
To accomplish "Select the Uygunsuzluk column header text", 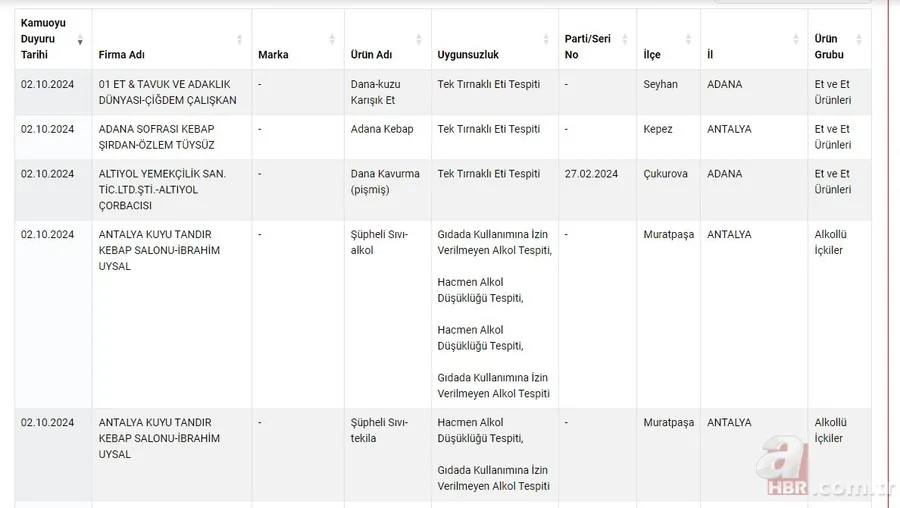I will tap(468, 55).
